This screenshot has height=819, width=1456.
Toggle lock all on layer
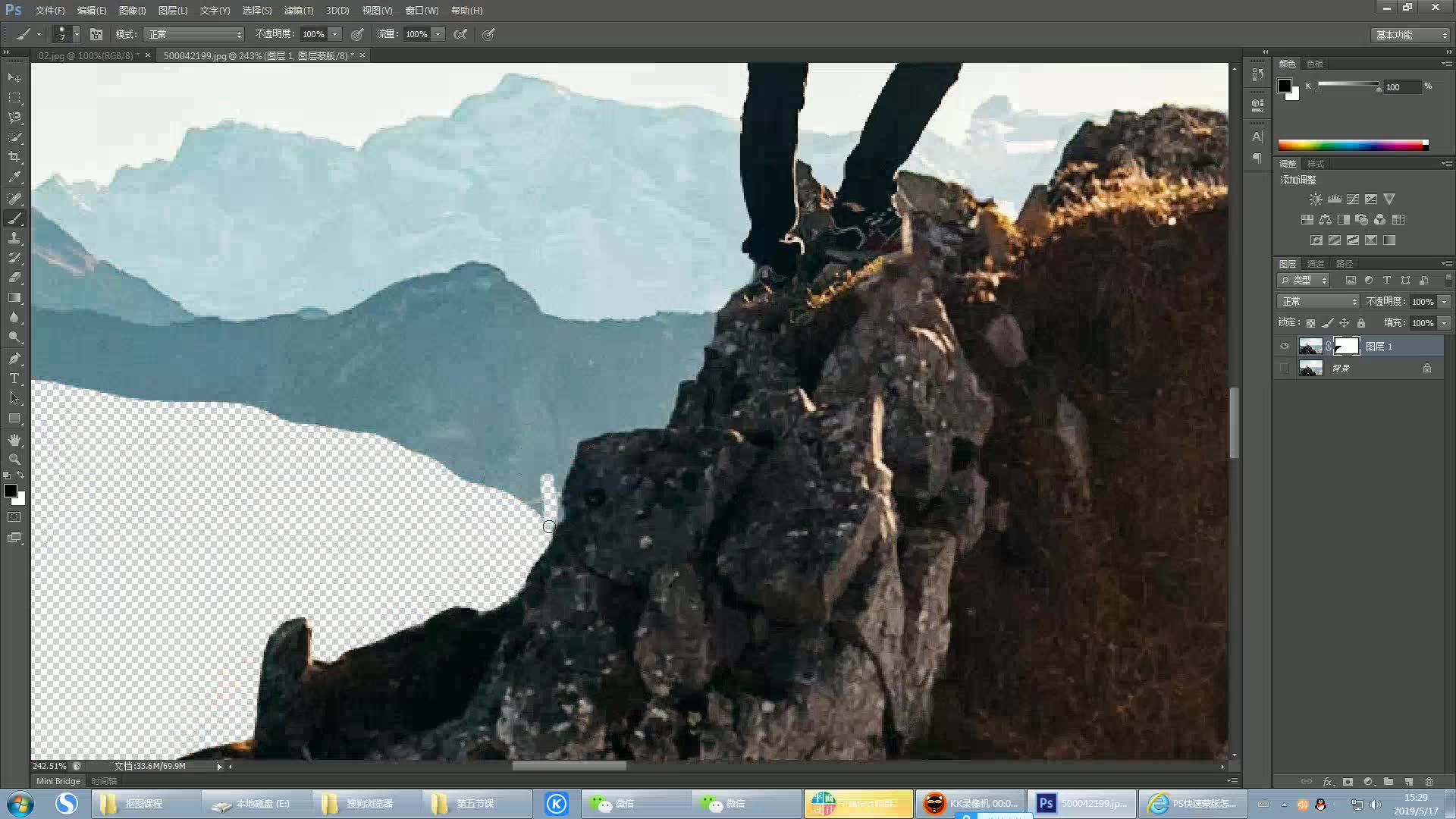click(x=1361, y=323)
